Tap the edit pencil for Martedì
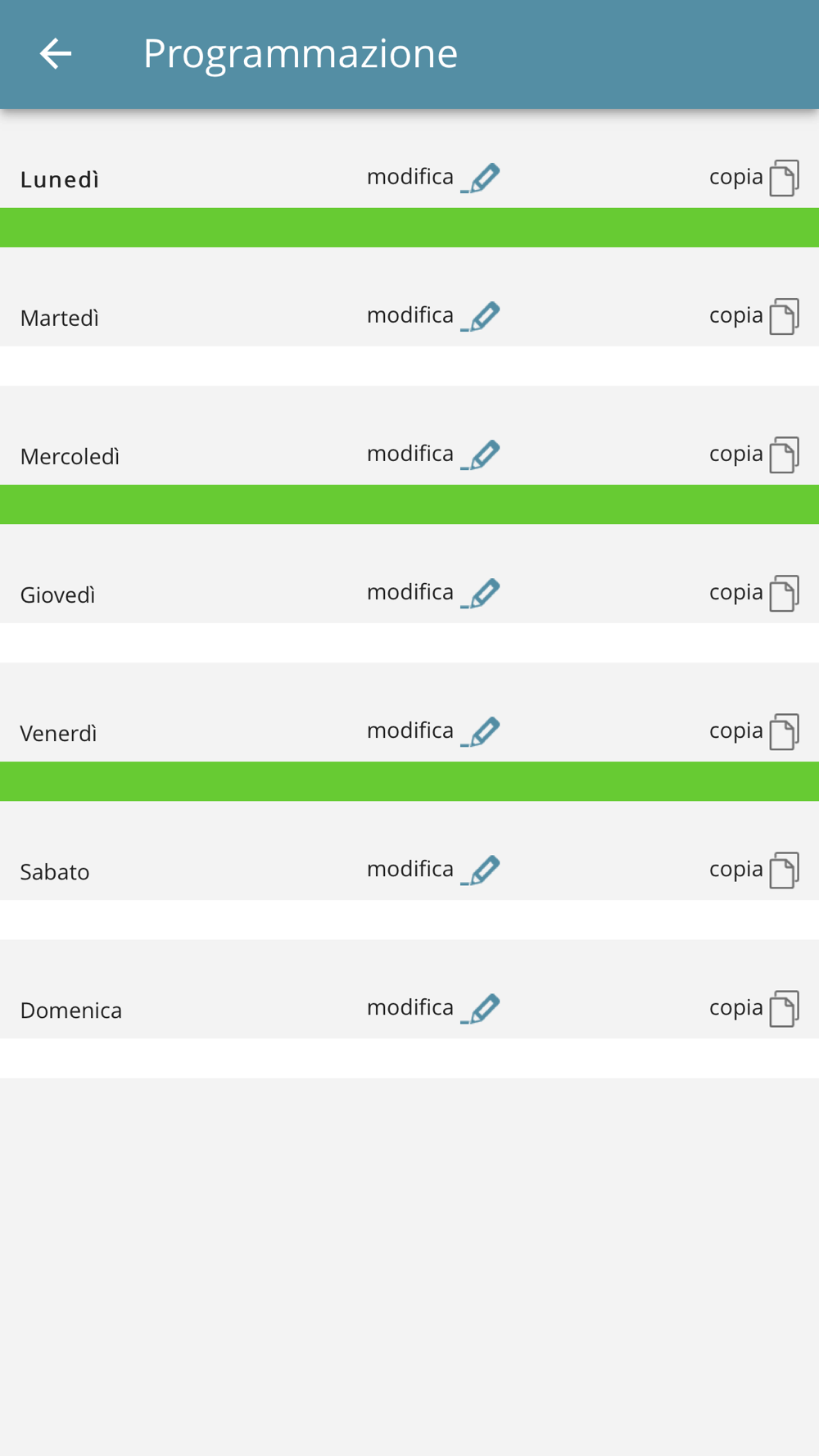Viewport: 819px width, 1456px height. click(481, 316)
